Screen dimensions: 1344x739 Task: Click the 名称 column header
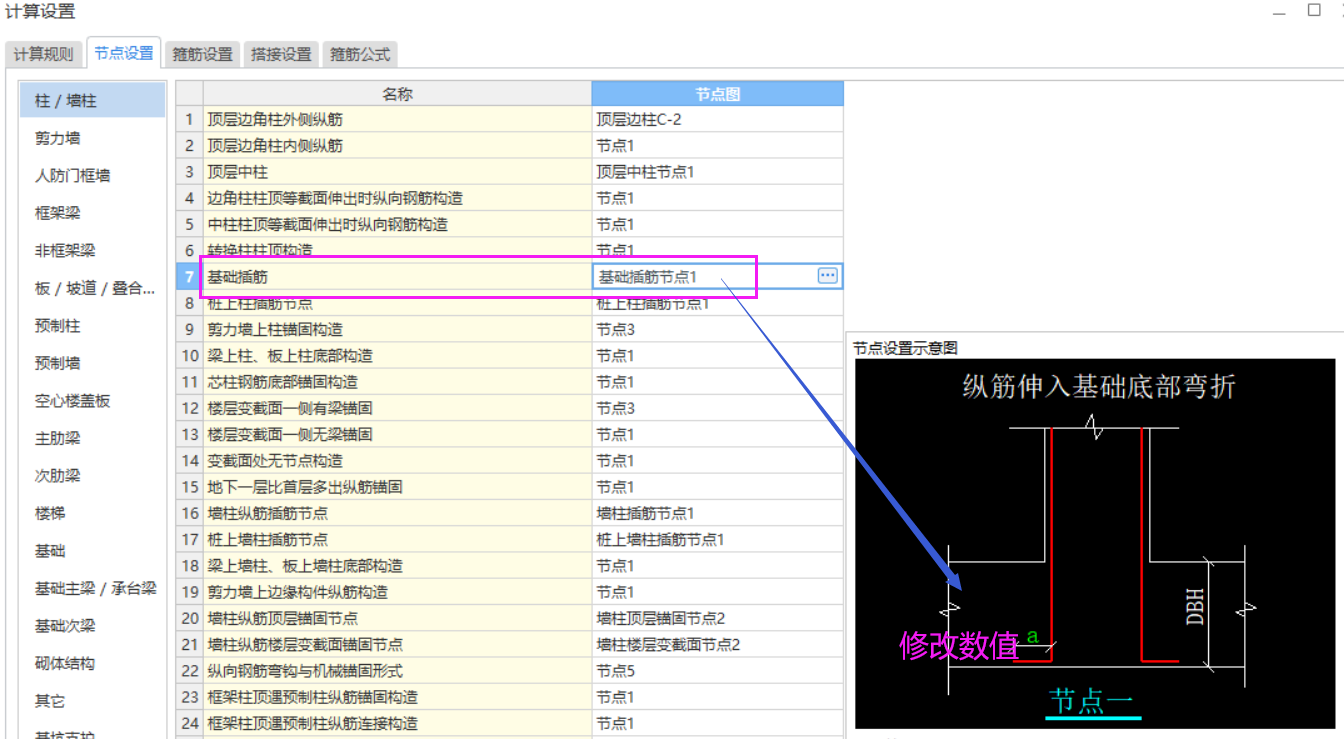coord(398,94)
